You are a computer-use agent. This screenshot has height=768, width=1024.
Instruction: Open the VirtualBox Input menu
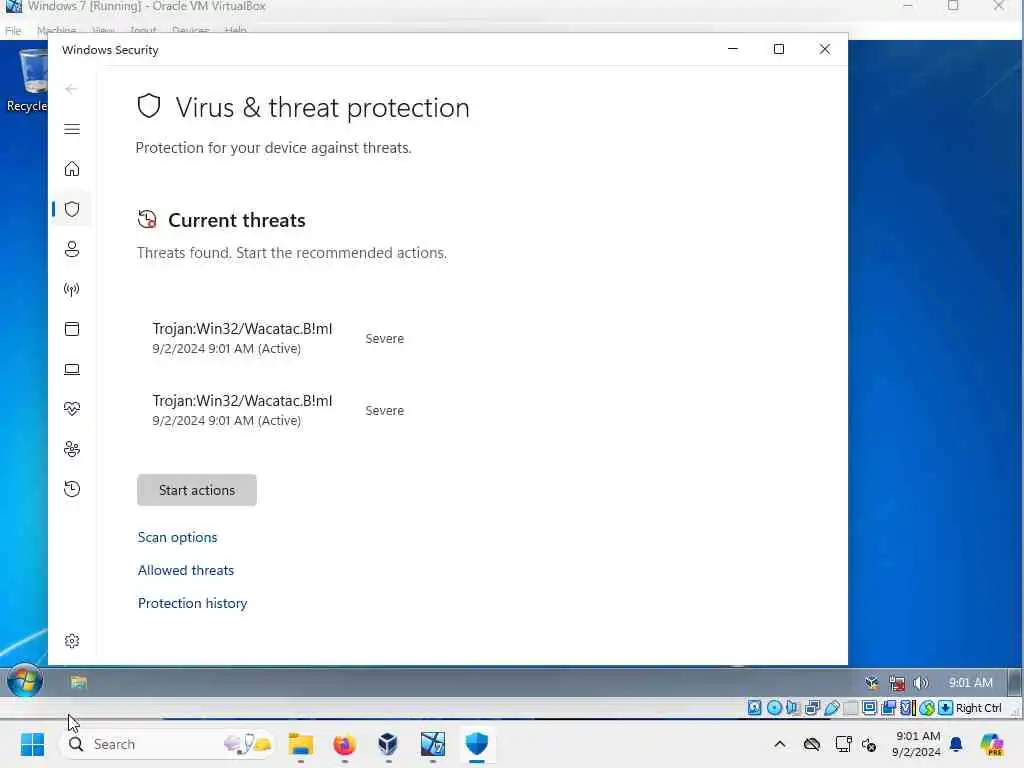pos(143,30)
